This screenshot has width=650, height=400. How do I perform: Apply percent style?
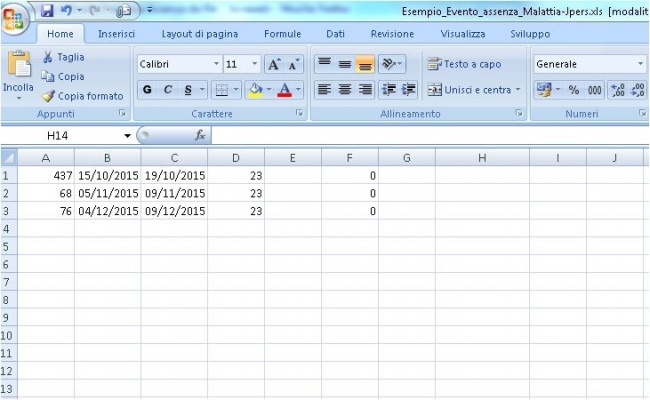[x=574, y=90]
